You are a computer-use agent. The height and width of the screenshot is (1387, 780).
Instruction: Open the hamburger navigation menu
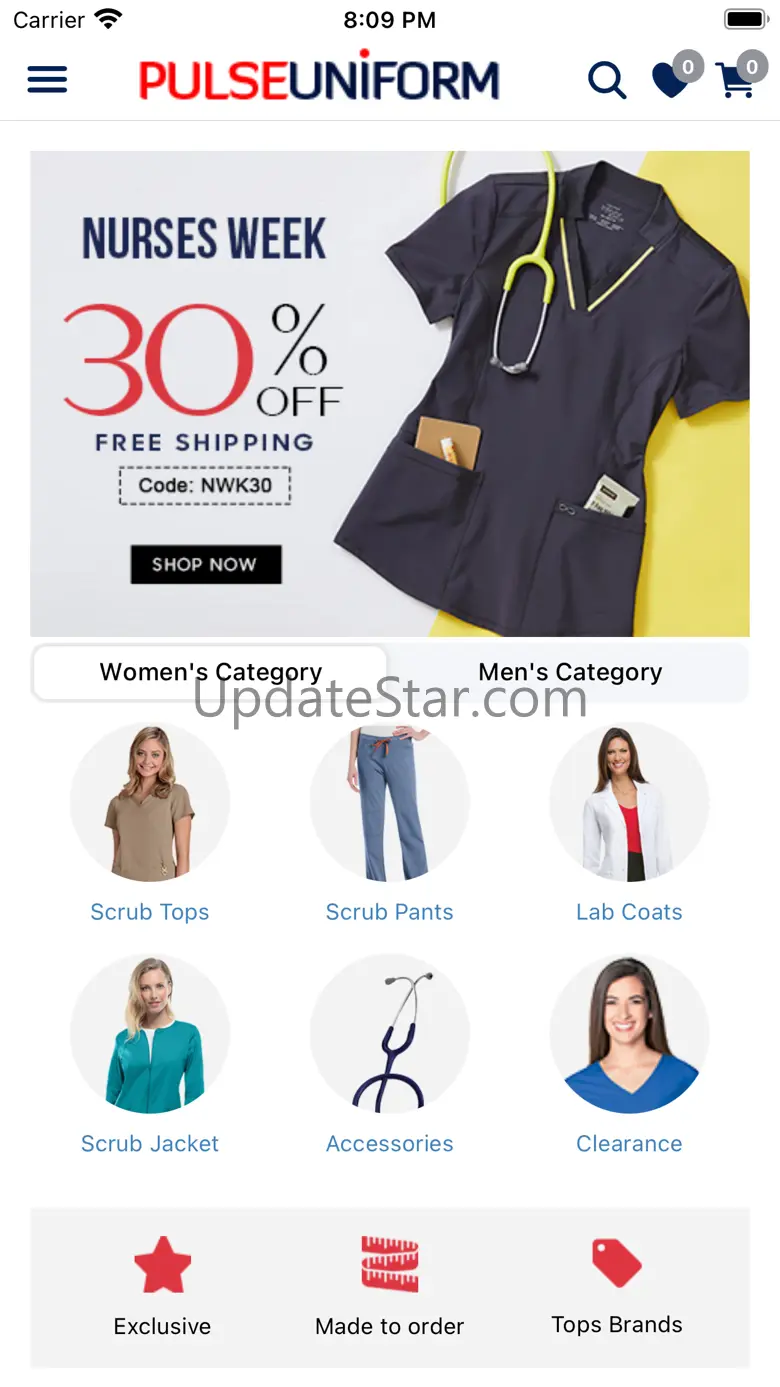(47, 79)
